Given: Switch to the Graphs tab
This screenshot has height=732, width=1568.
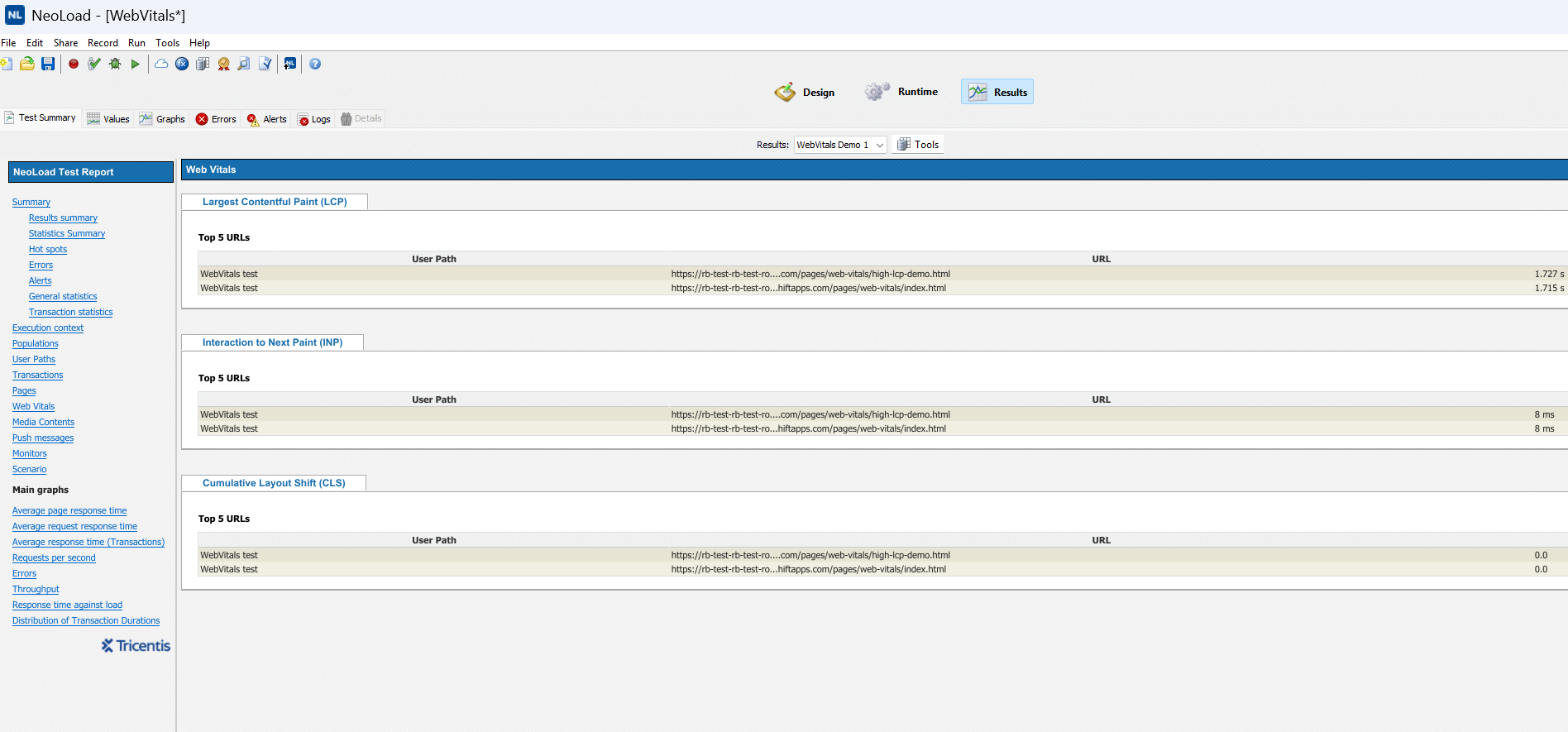Looking at the screenshot, I should coord(163,119).
